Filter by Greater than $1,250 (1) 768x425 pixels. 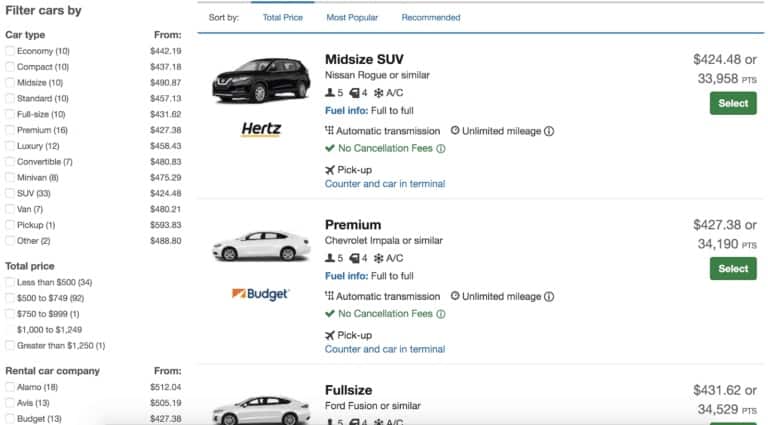10,346
